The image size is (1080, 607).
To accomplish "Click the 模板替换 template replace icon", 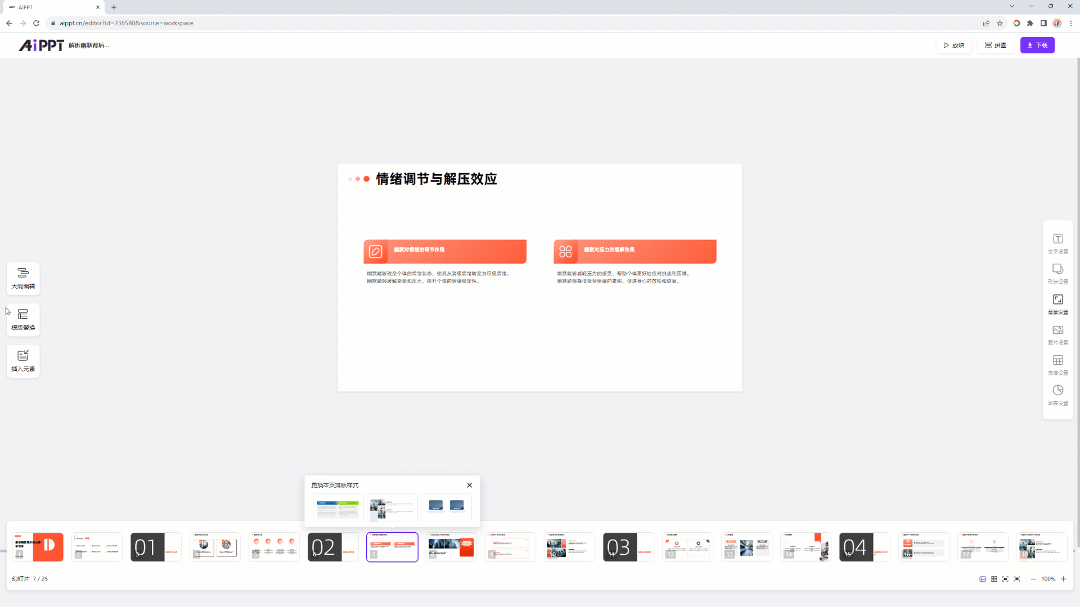I will click(x=23, y=318).
